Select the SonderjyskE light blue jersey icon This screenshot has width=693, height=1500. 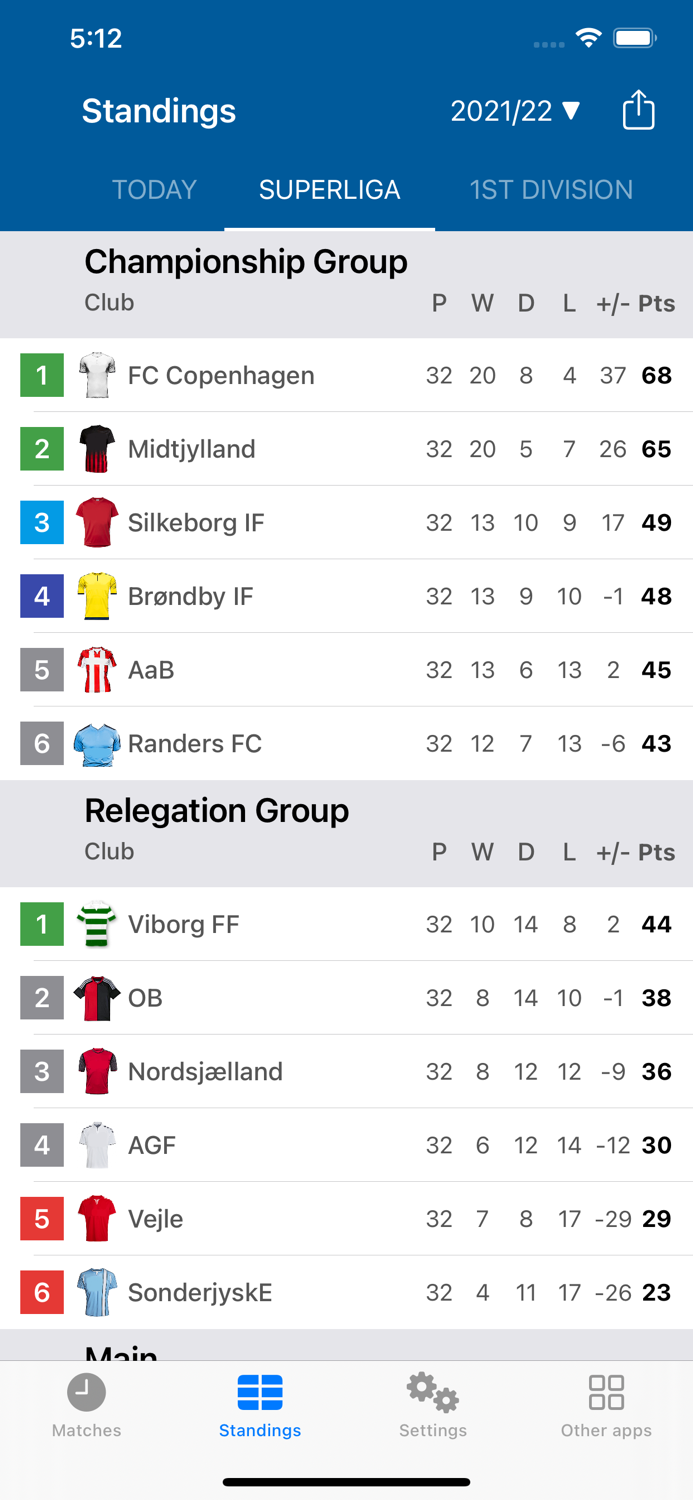(97, 1292)
